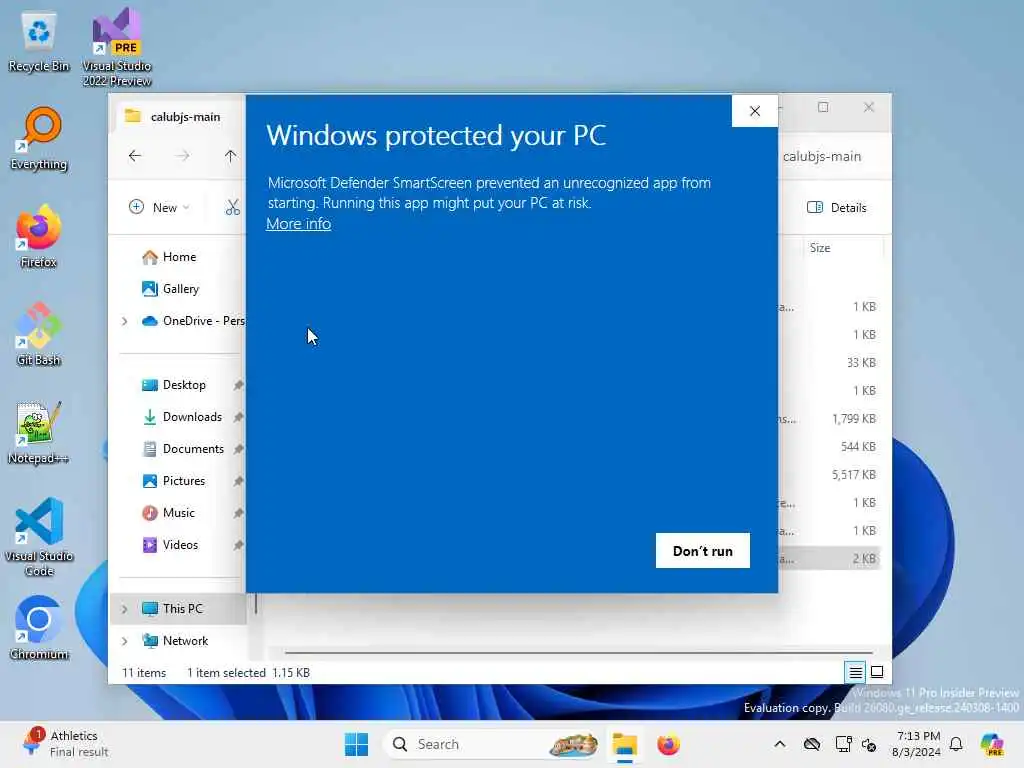
Task: Open the Athletics news widget
Action: [65, 744]
